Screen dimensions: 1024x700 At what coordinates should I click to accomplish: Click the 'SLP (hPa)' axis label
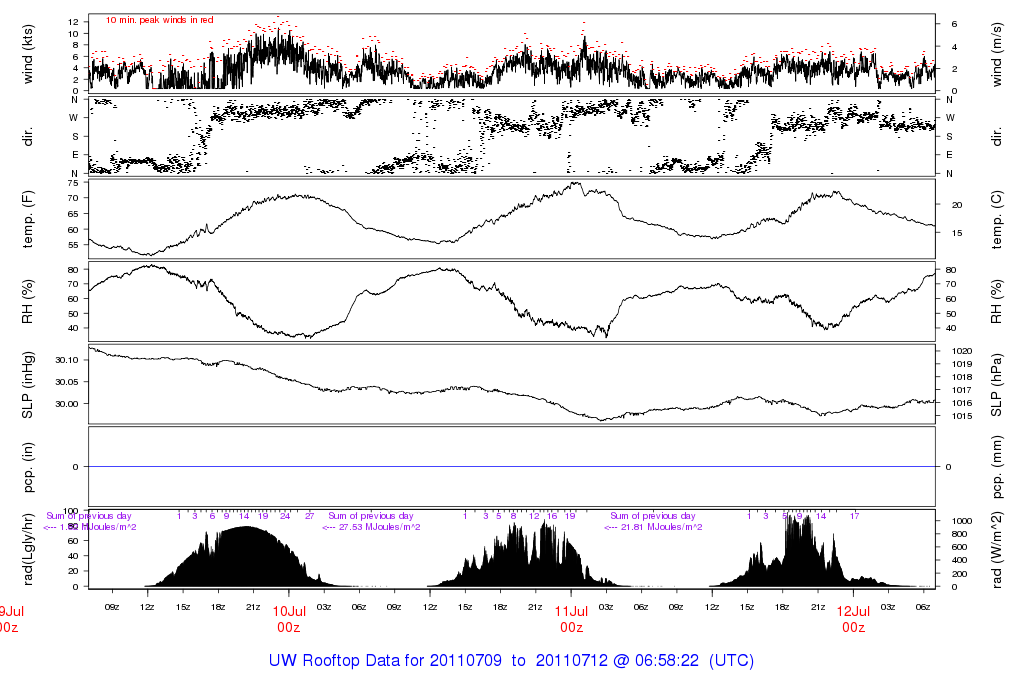tap(997, 385)
